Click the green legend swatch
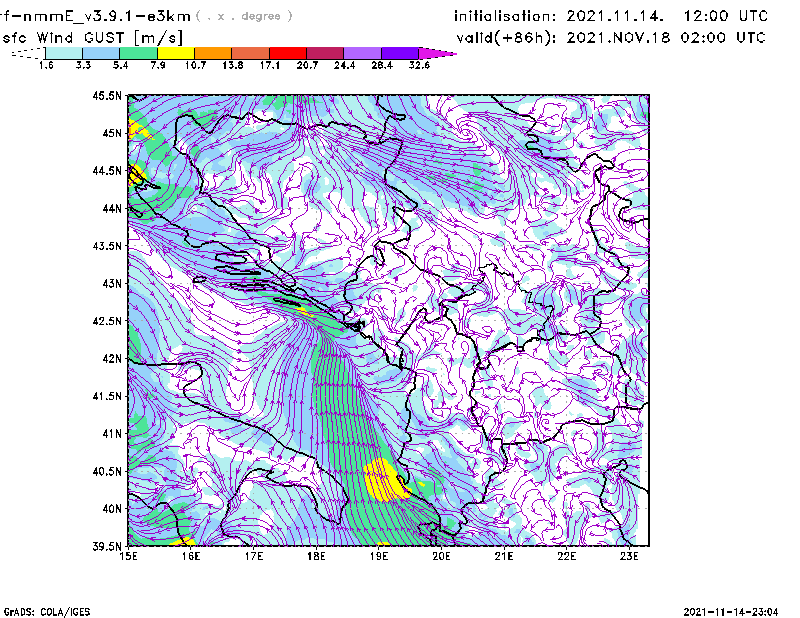The height and width of the screenshot is (618, 800). (x=138, y=53)
